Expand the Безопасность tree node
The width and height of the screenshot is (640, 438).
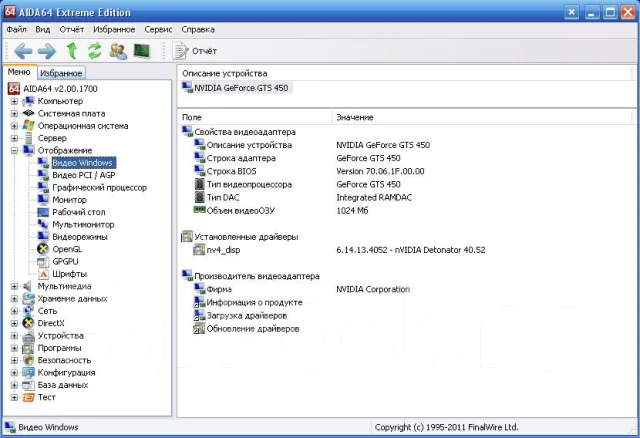click(14, 360)
